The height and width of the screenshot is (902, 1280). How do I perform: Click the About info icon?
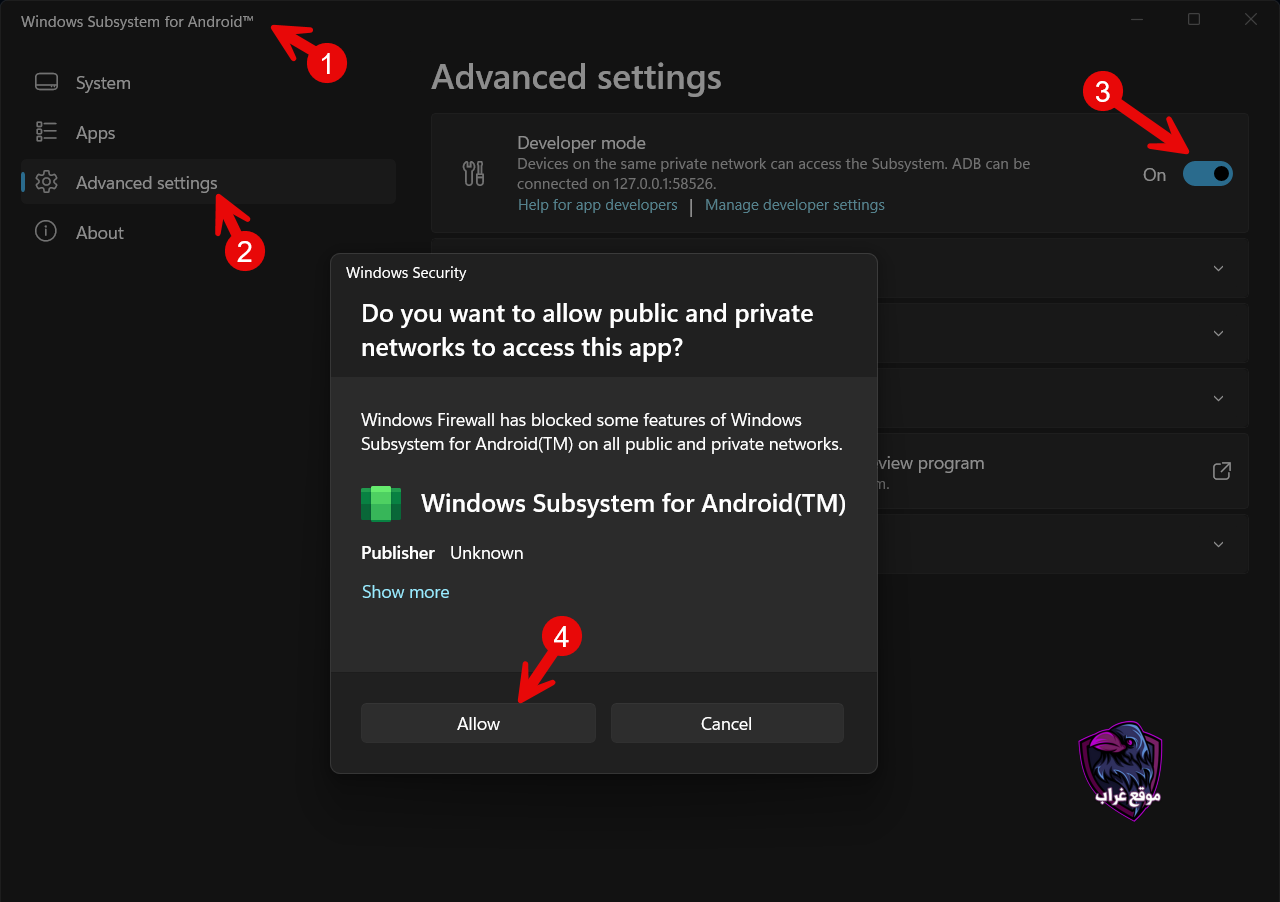click(x=46, y=232)
